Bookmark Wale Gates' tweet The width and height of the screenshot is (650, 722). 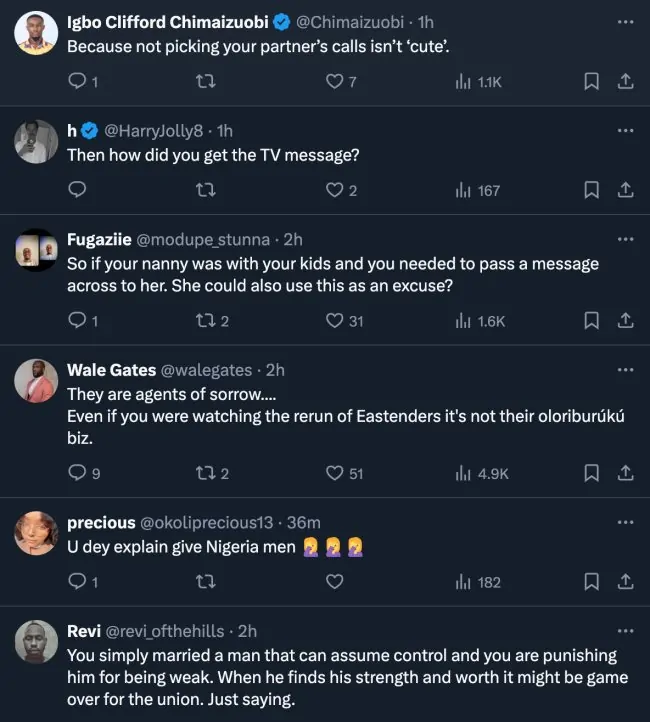[x=591, y=473]
